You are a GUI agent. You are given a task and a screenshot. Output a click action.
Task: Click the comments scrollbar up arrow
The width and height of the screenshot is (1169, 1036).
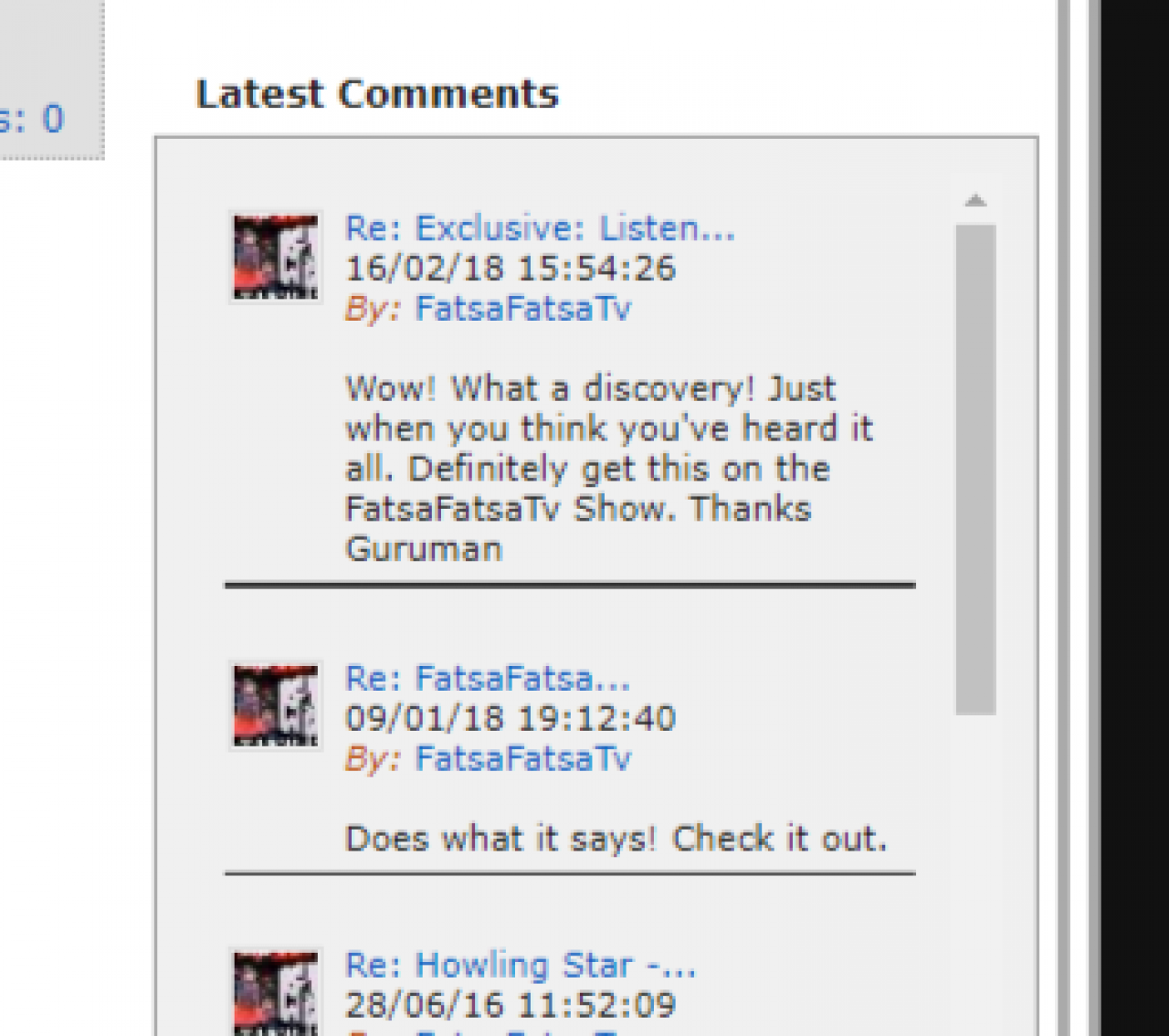[x=975, y=201]
